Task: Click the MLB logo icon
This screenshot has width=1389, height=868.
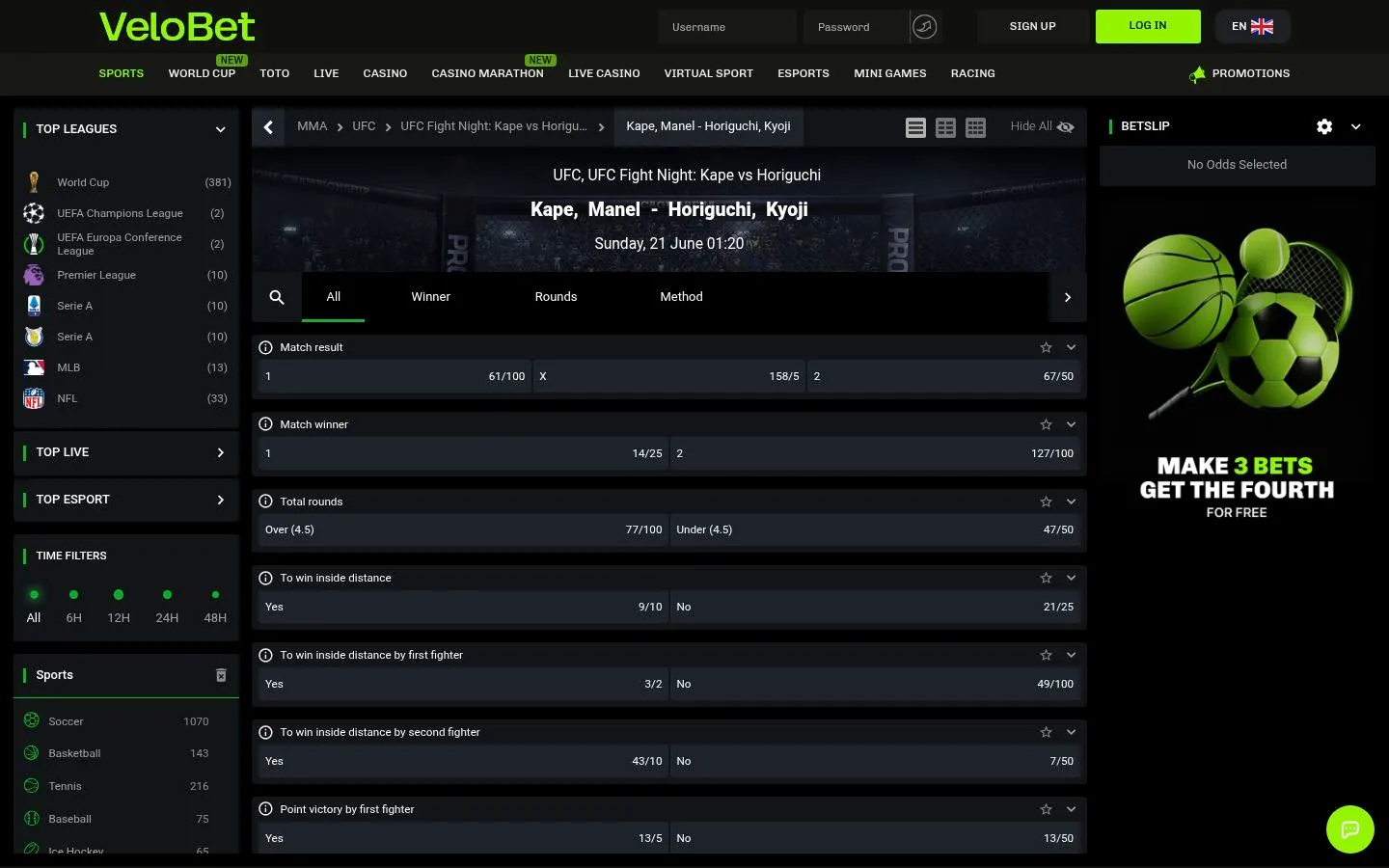Action: coord(34,367)
